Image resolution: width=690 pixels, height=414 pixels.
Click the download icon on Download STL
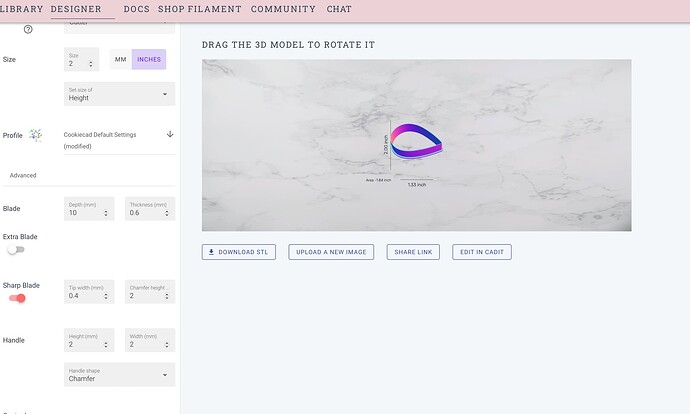pyautogui.click(x=211, y=252)
